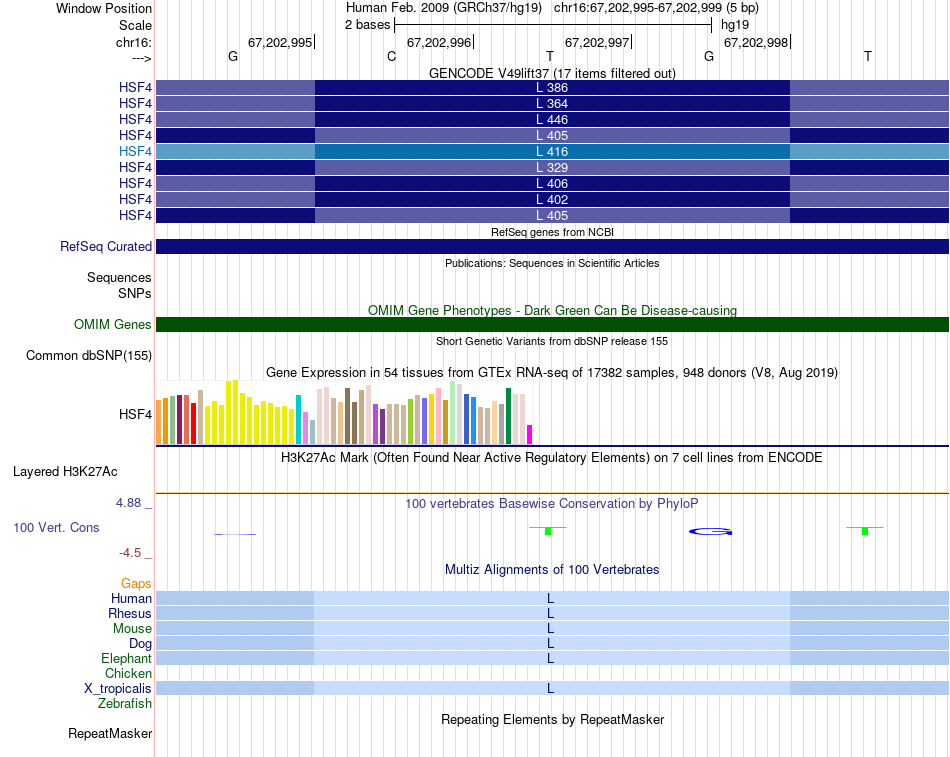
Task: Click the position label 67,202,997
Action: pyautogui.click(x=597, y=42)
